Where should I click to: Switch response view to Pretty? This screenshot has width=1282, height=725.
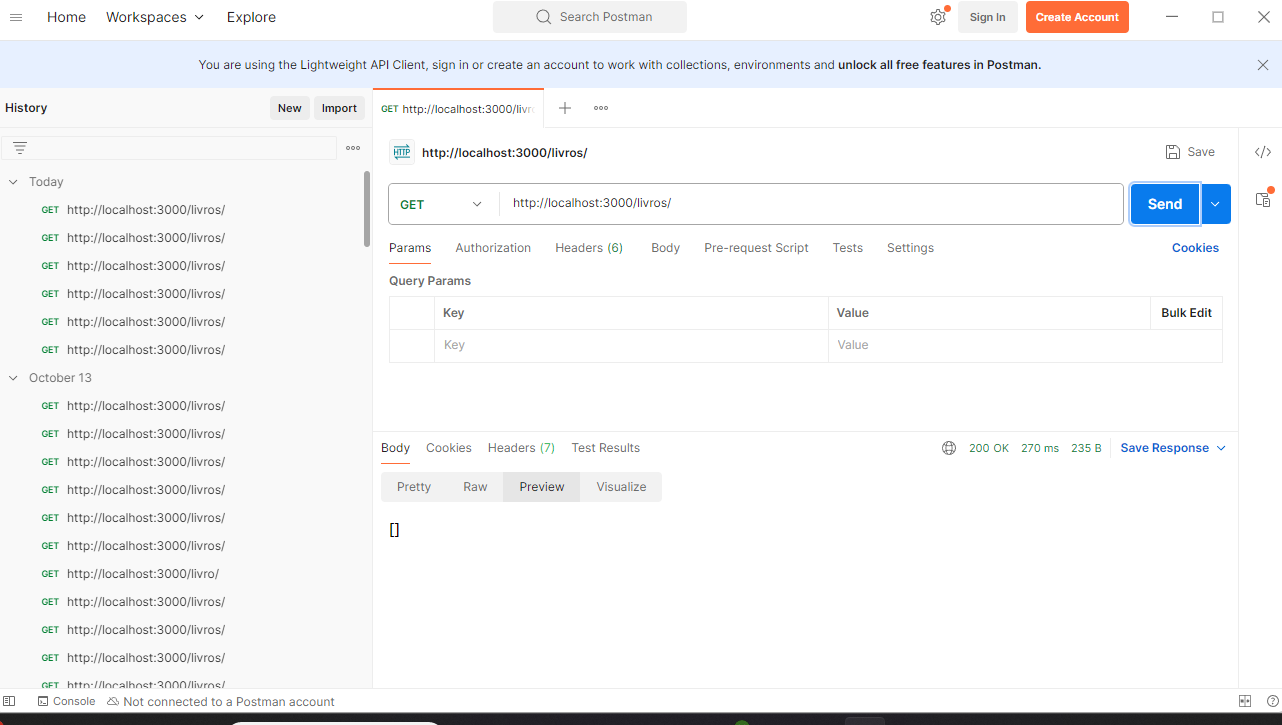pyautogui.click(x=414, y=487)
